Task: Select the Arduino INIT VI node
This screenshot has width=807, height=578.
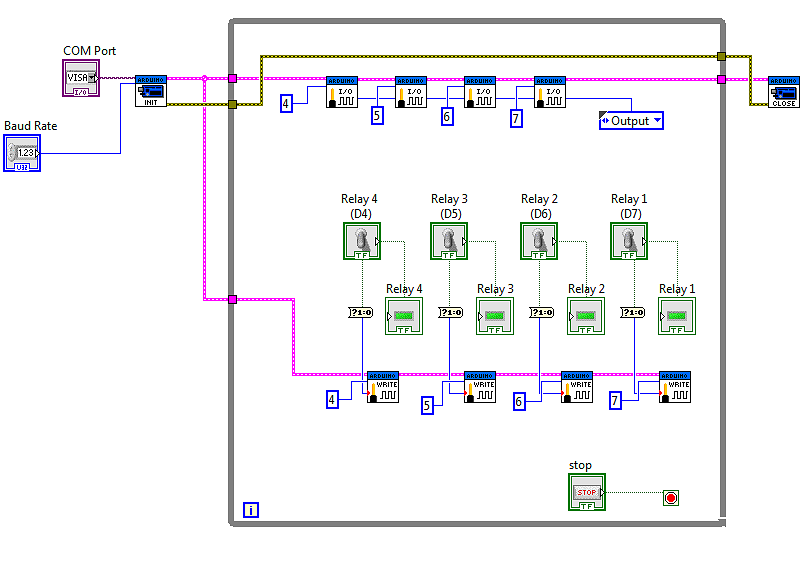Action: [151, 91]
